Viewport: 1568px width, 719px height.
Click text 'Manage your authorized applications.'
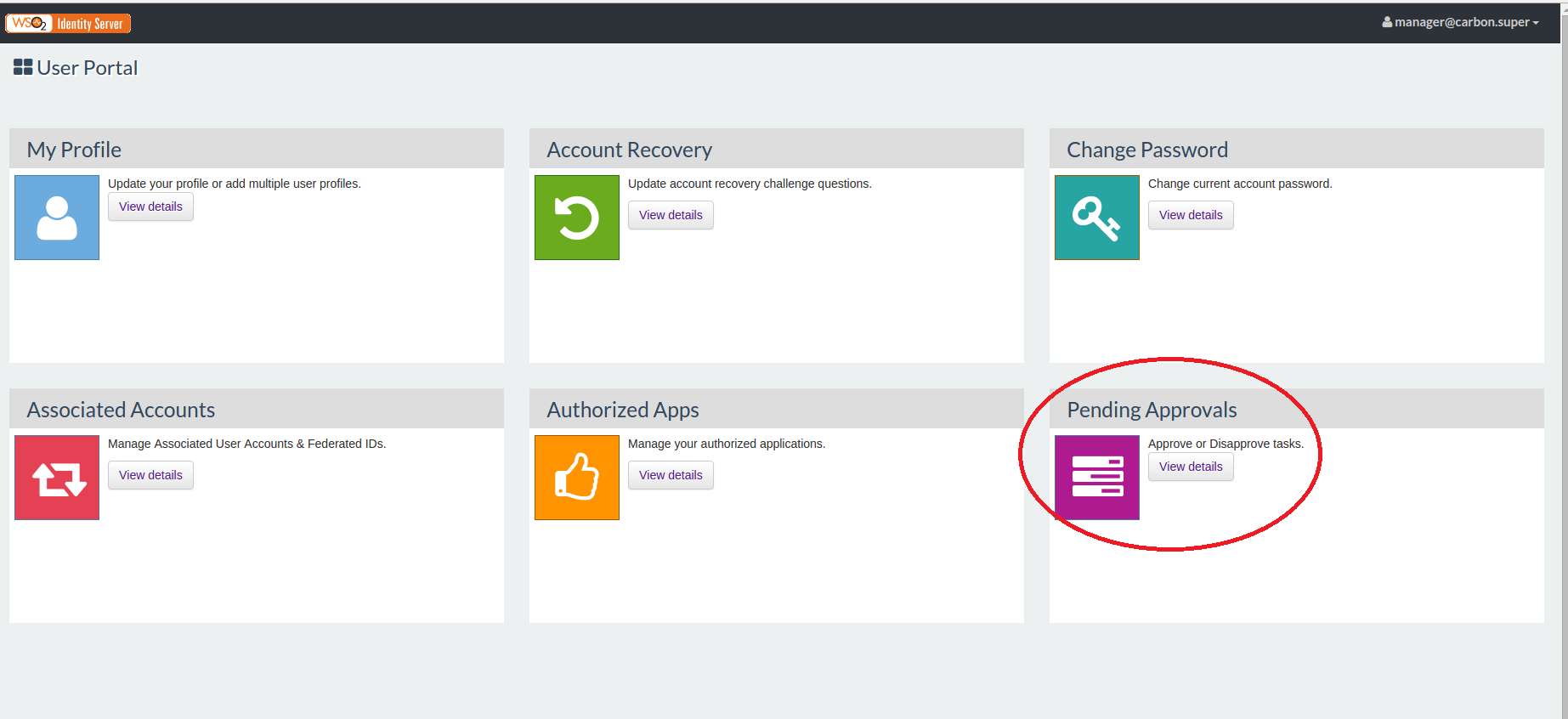[727, 444]
